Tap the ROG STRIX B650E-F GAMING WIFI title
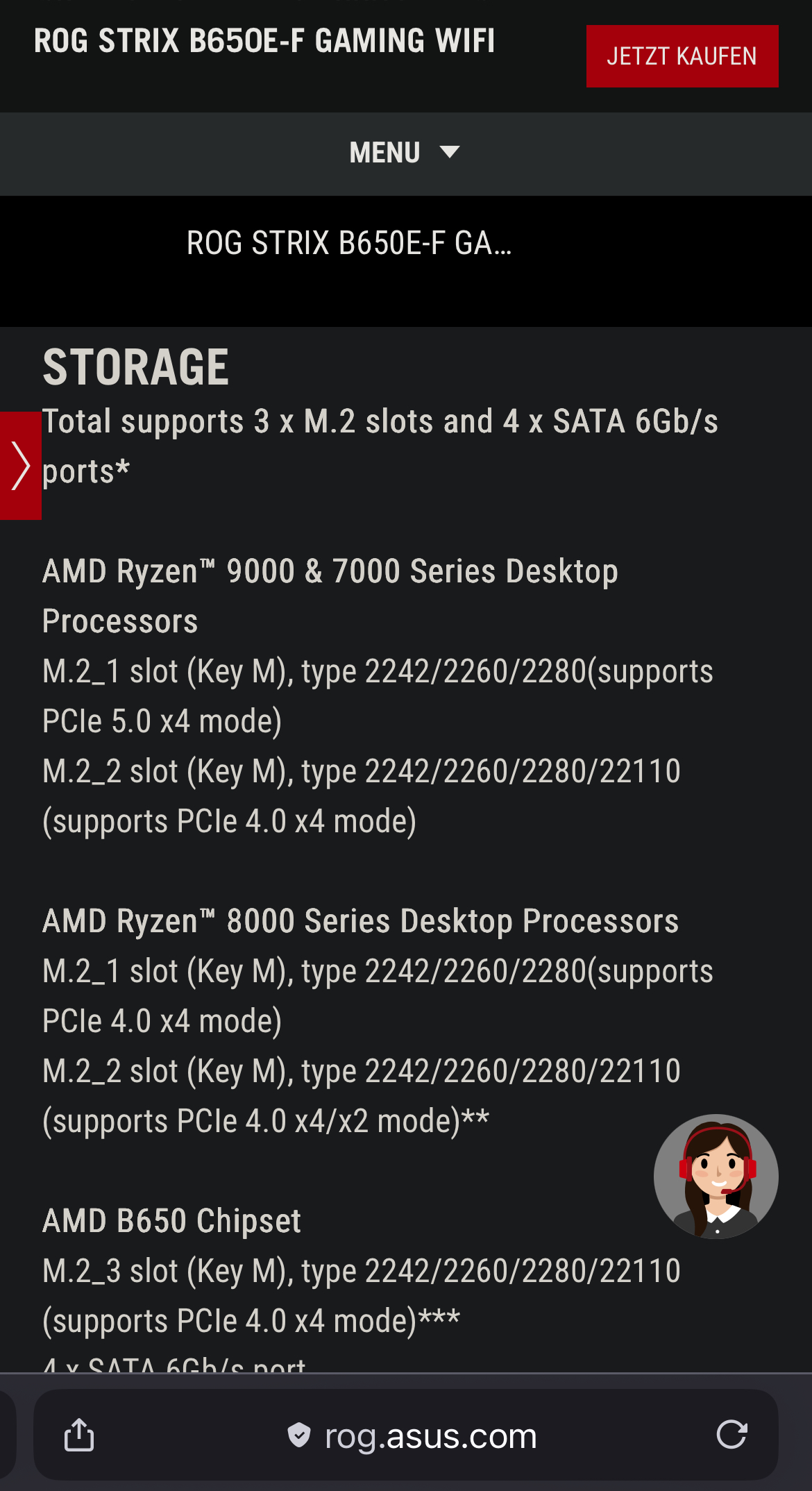This screenshot has width=812, height=1491. 264,41
